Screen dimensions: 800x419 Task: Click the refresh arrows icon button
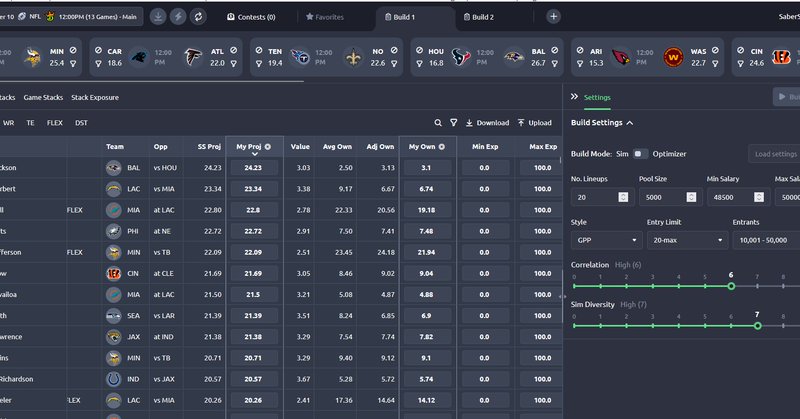[198, 17]
